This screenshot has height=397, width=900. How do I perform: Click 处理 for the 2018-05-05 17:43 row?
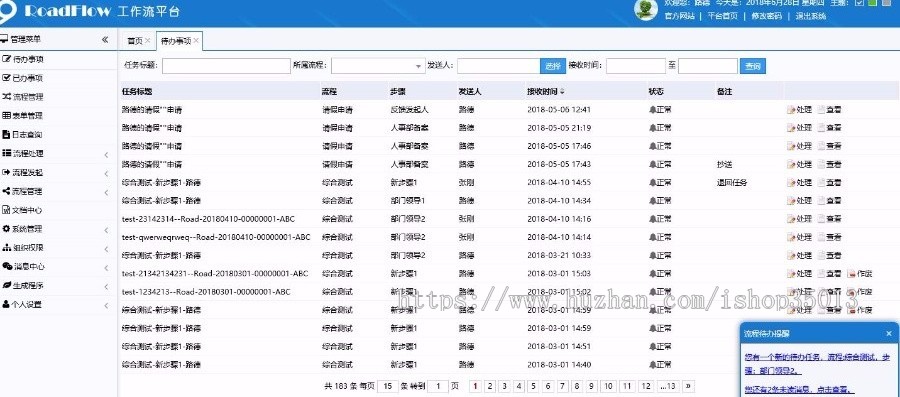(800, 164)
